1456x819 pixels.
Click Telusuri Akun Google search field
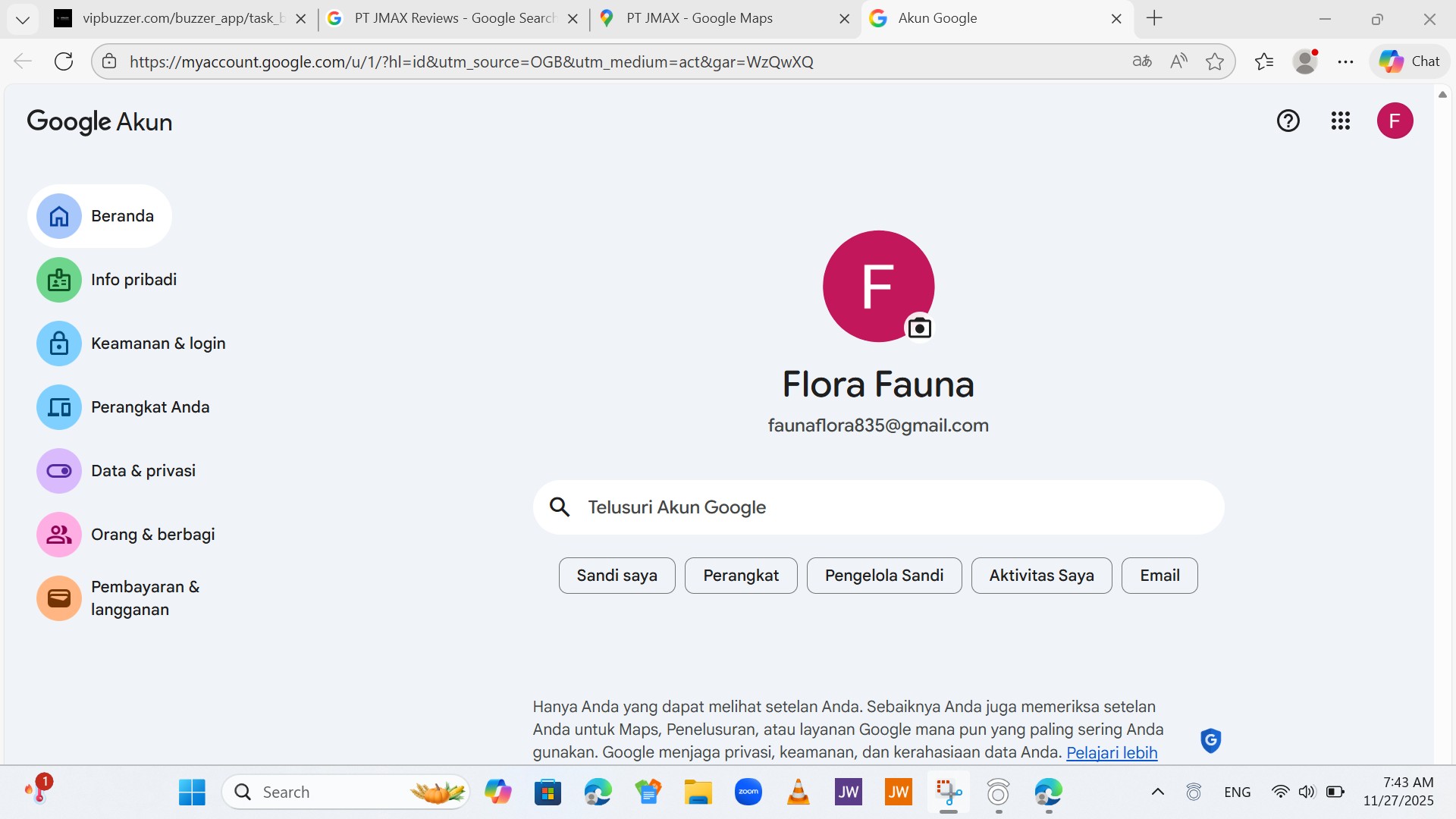tap(880, 507)
